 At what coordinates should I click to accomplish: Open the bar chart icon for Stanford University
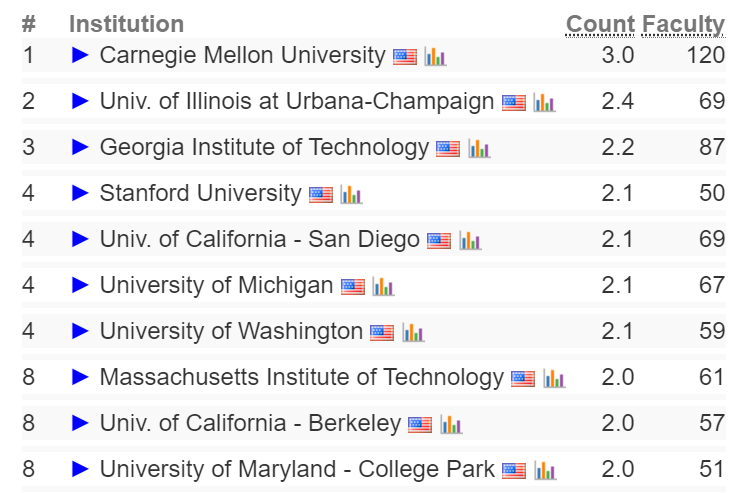(x=351, y=195)
